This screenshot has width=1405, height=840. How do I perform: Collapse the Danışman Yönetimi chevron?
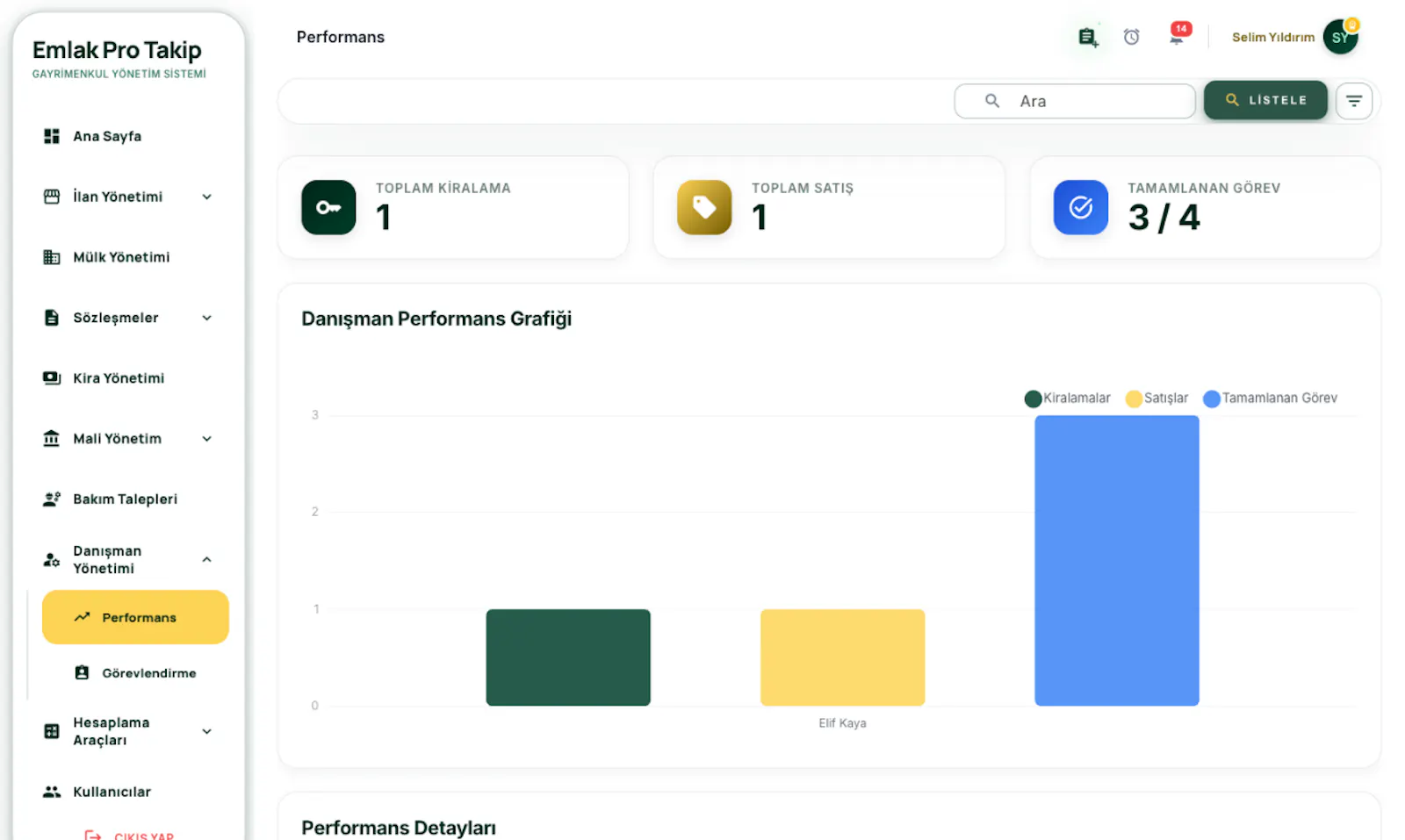point(207,560)
